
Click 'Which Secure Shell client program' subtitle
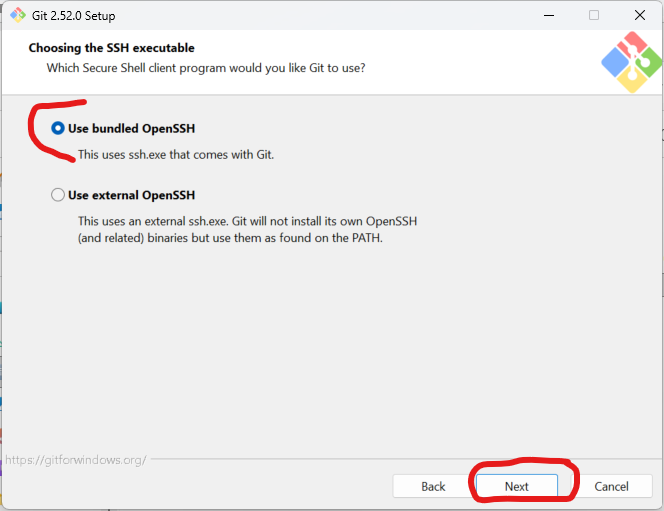pyautogui.click(x=206, y=68)
